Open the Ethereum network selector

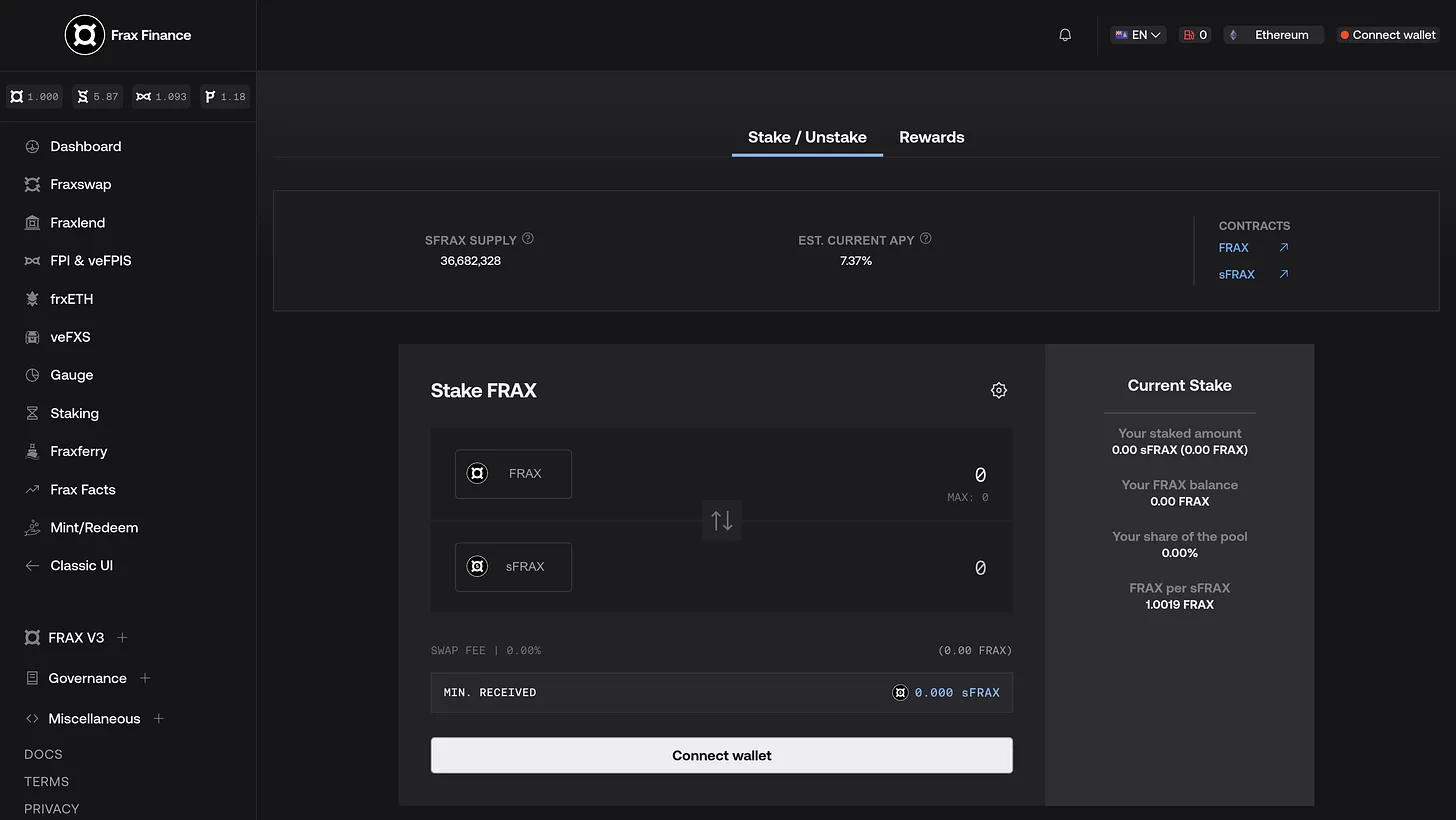click(1274, 35)
